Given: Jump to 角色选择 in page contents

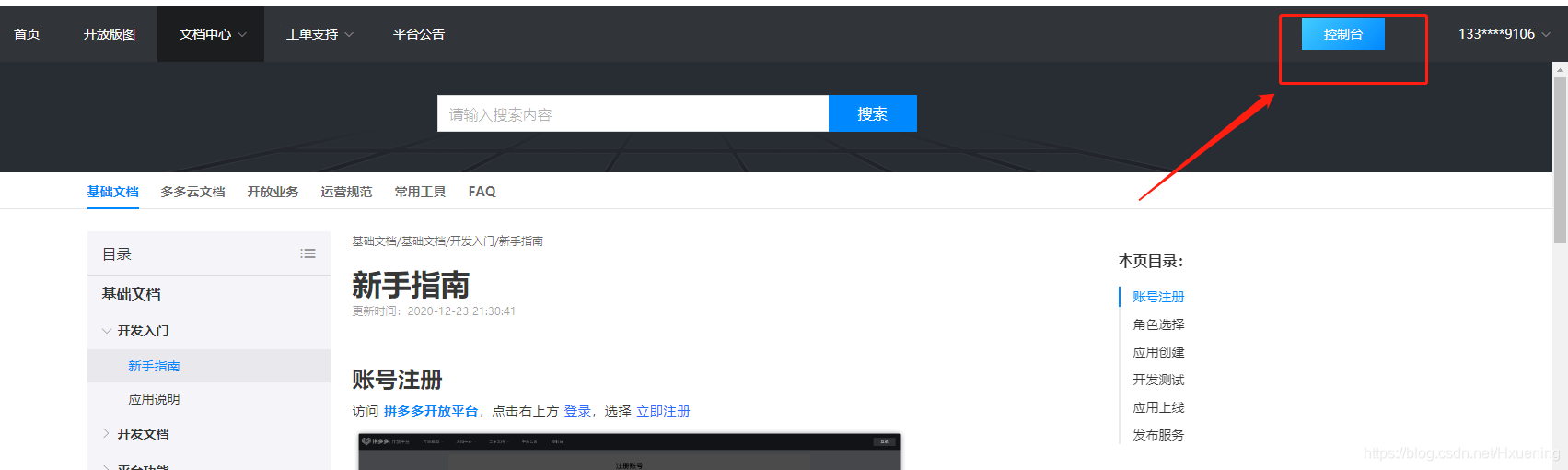Looking at the screenshot, I should point(1158,324).
